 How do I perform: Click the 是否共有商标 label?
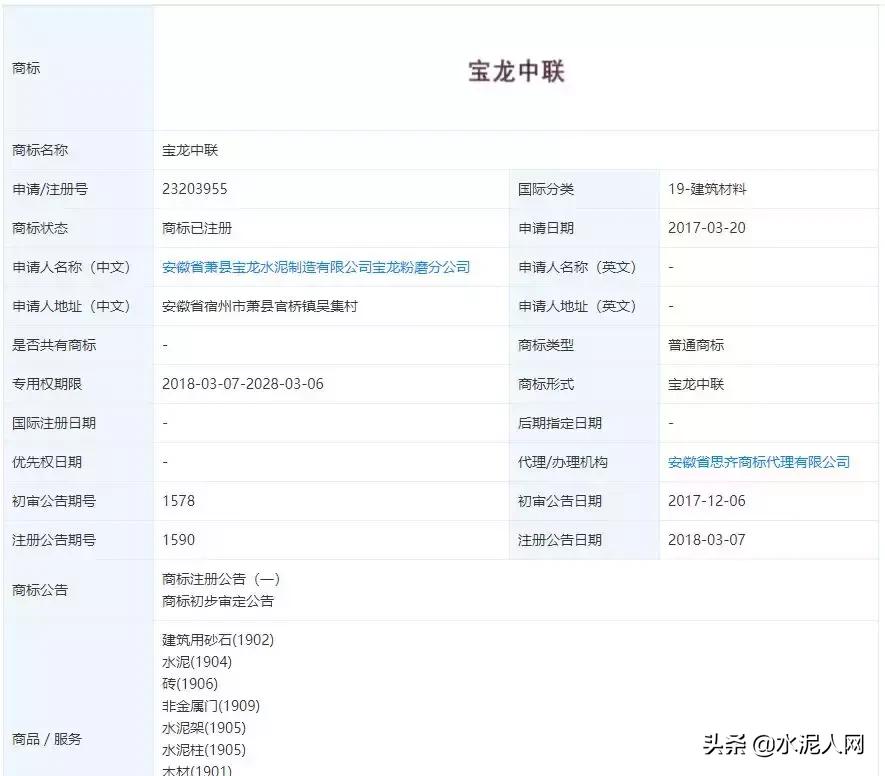(54, 345)
